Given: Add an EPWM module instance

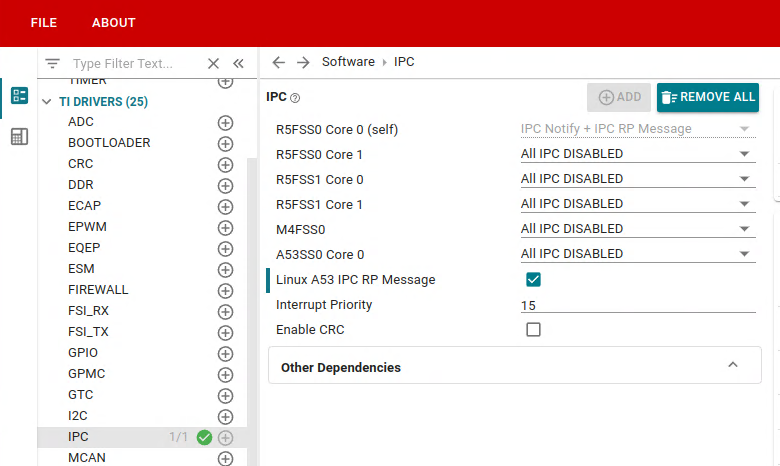Looking at the screenshot, I should click(225, 228).
